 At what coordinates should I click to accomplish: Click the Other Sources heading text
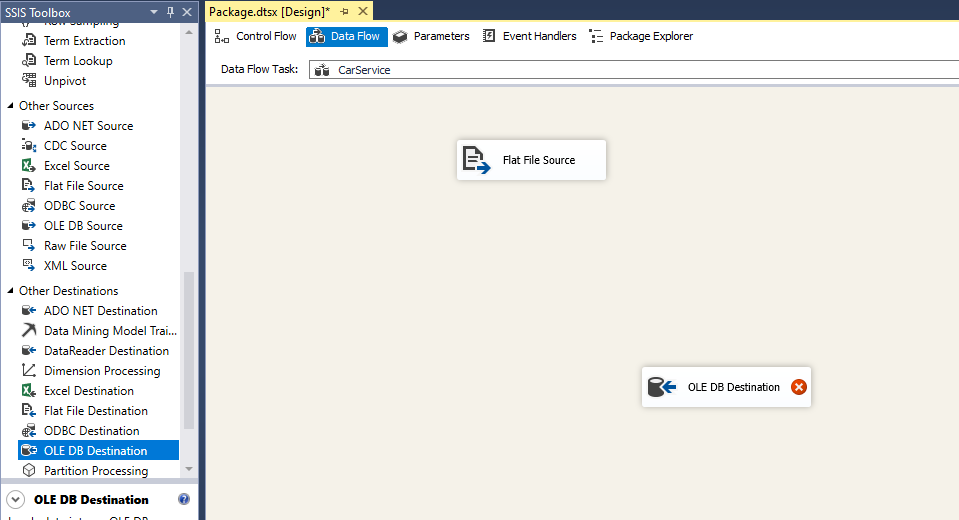(56, 106)
